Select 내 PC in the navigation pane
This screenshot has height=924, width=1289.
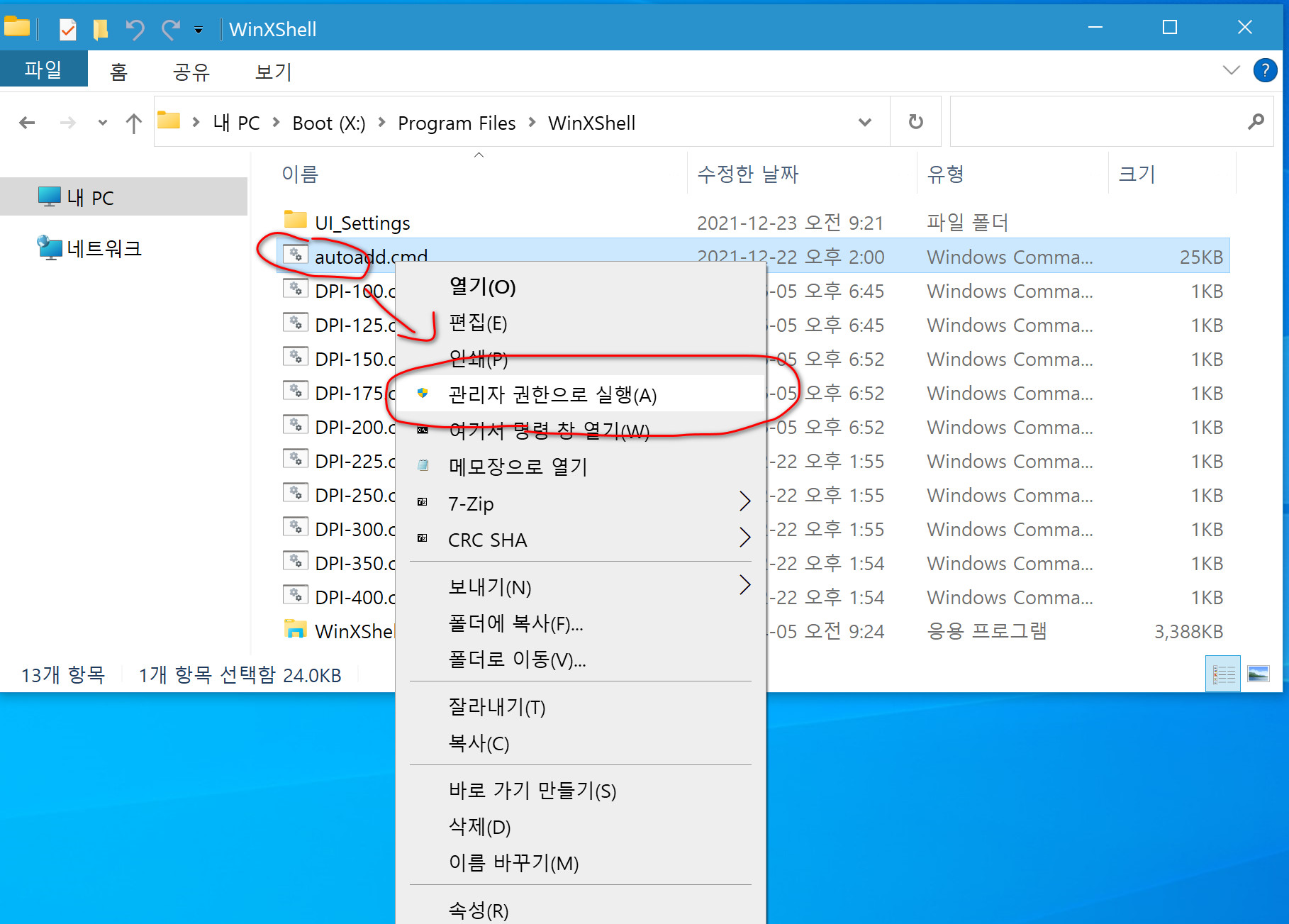[123, 197]
